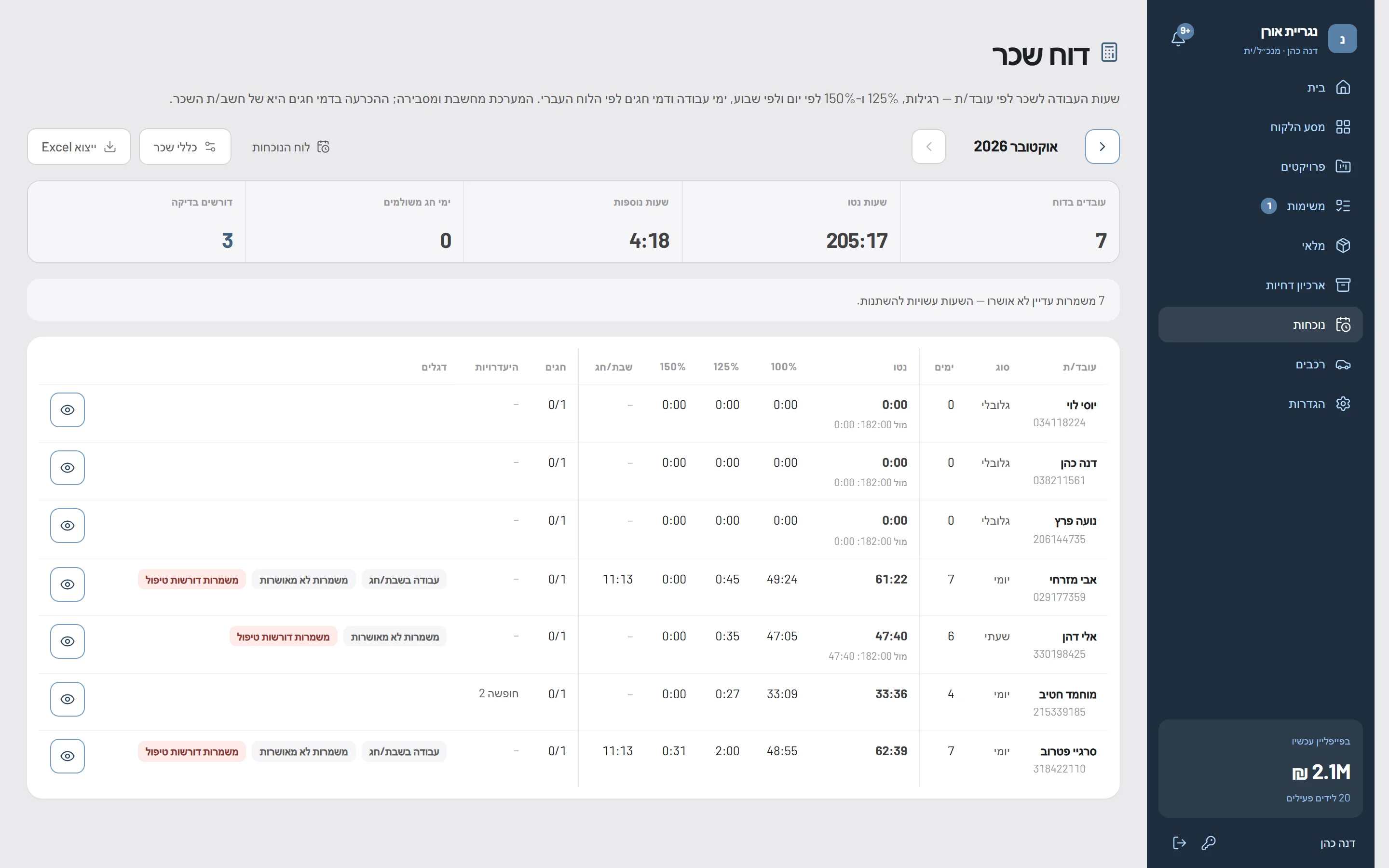Open the settings gear icon
Image resolution: width=1389 pixels, height=868 pixels.
1343,404
